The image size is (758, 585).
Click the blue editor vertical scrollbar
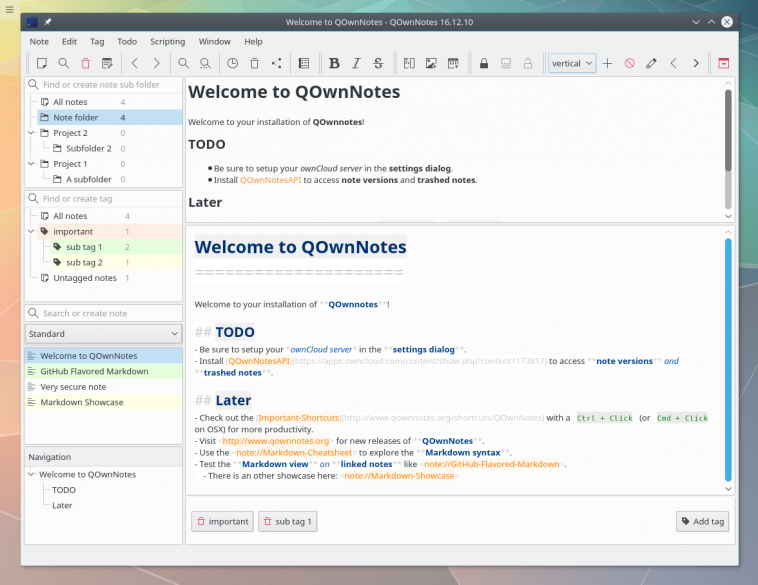pyautogui.click(x=728, y=360)
